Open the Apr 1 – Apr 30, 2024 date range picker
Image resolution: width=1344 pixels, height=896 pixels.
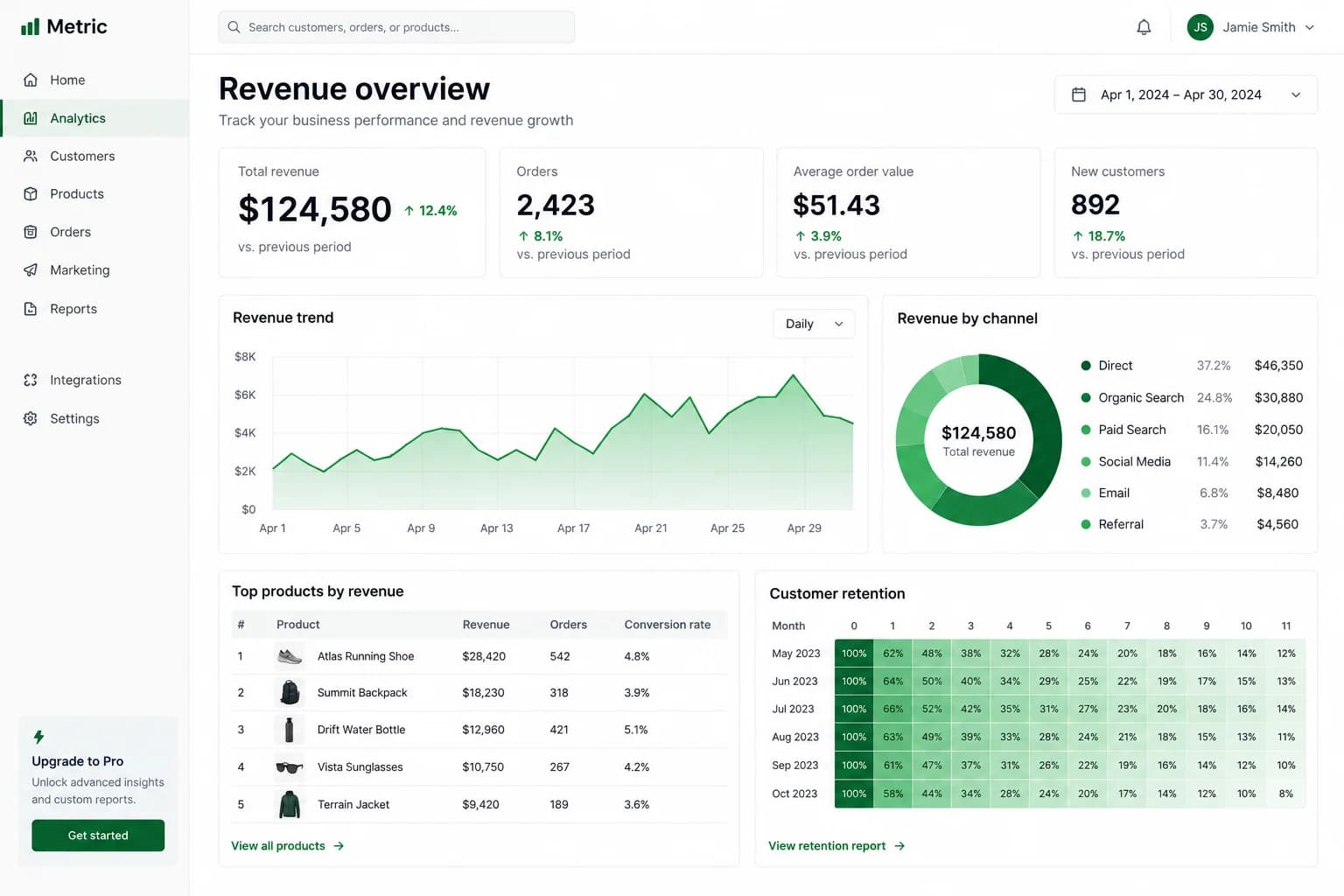(1186, 94)
